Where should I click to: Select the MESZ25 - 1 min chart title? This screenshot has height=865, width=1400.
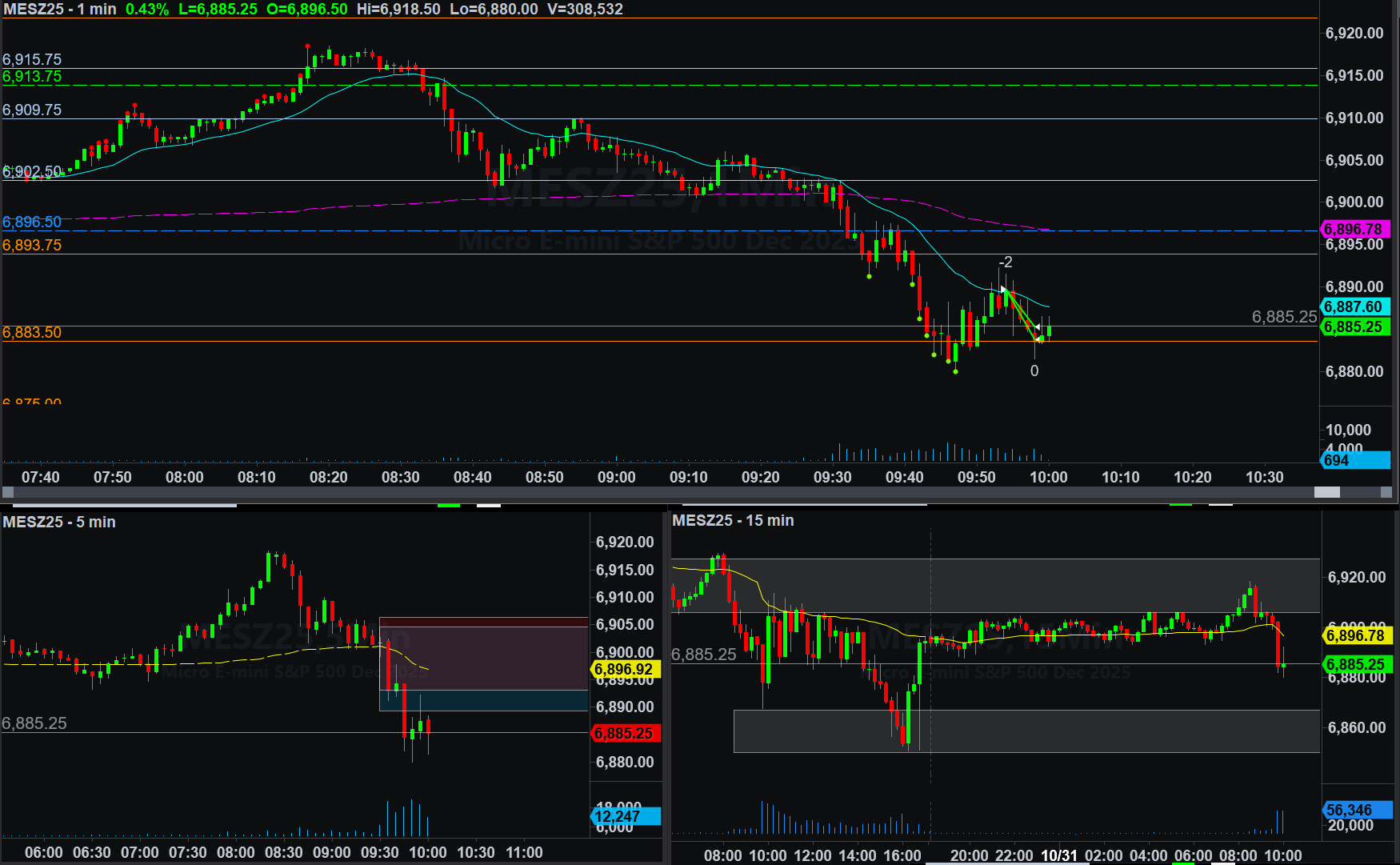tap(60, 10)
